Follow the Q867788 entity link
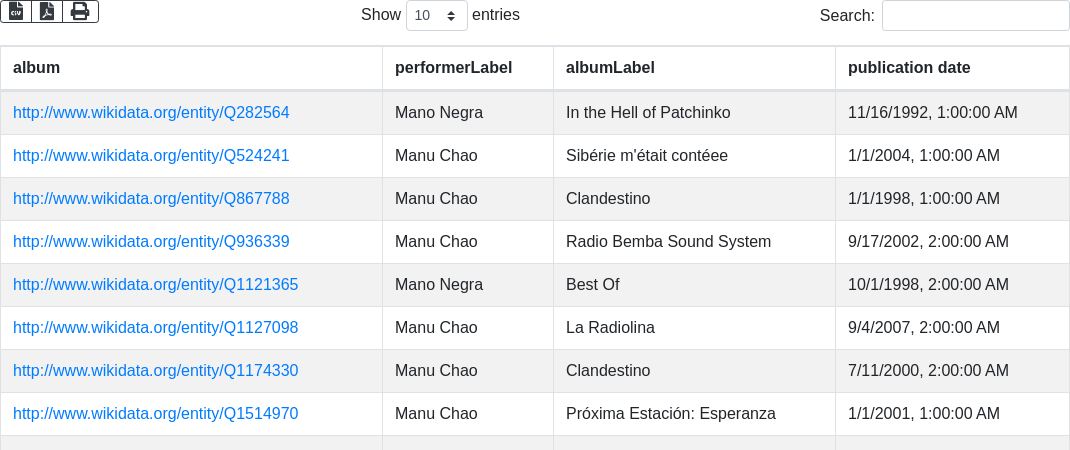1070x450 pixels. click(x=151, y=199)
